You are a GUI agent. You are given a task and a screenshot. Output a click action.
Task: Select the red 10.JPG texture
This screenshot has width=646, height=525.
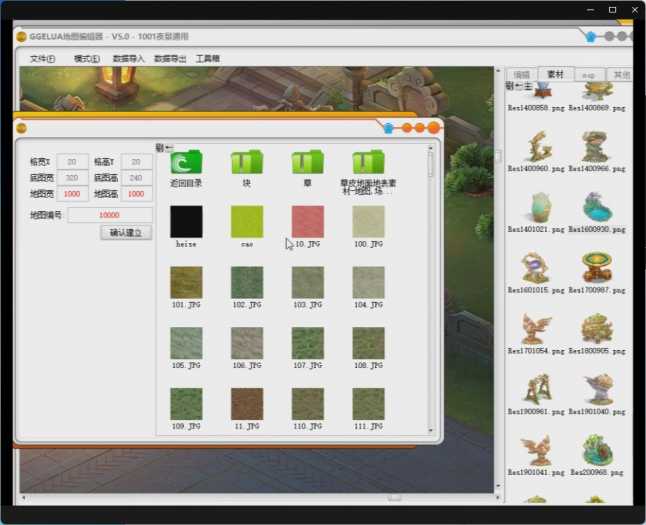click(x=308, y=222)
